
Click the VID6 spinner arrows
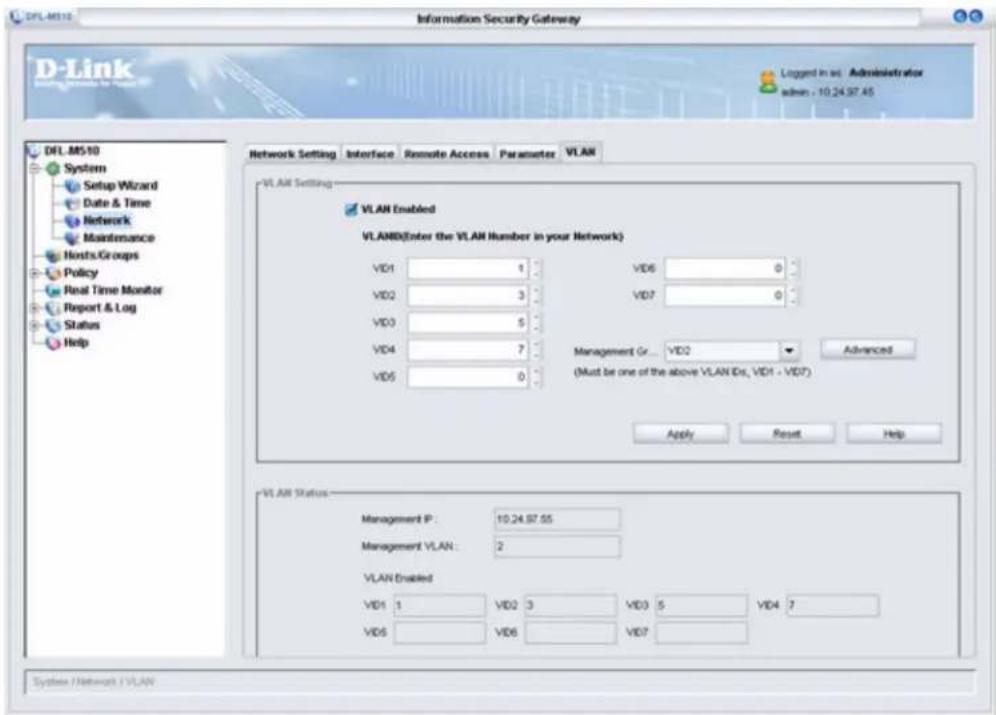point(793,269)
